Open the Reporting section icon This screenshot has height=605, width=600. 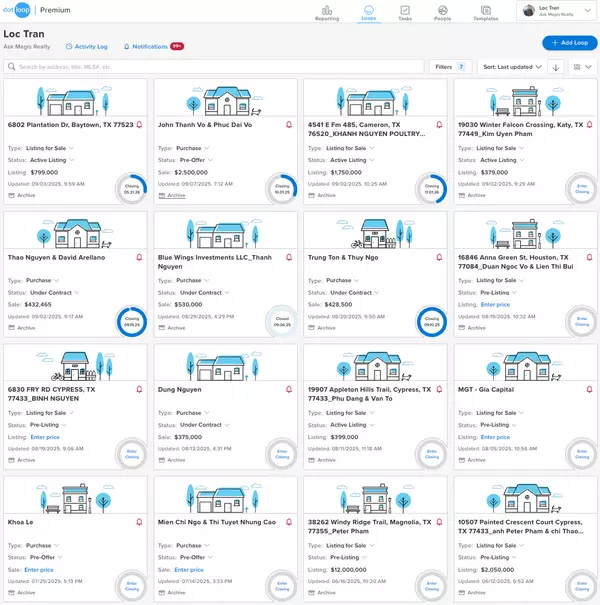click(x=326, y=10)
